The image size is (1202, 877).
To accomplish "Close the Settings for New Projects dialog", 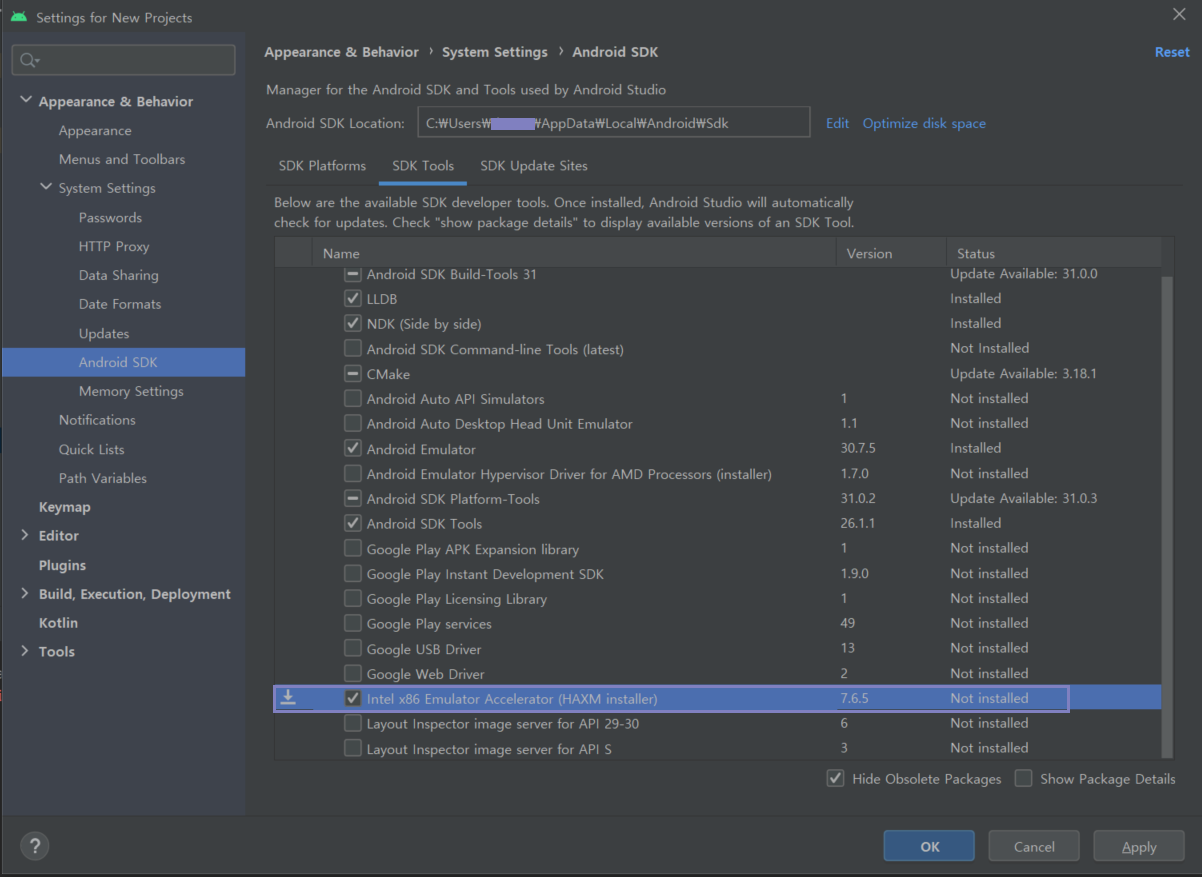I will (1179, 13).
